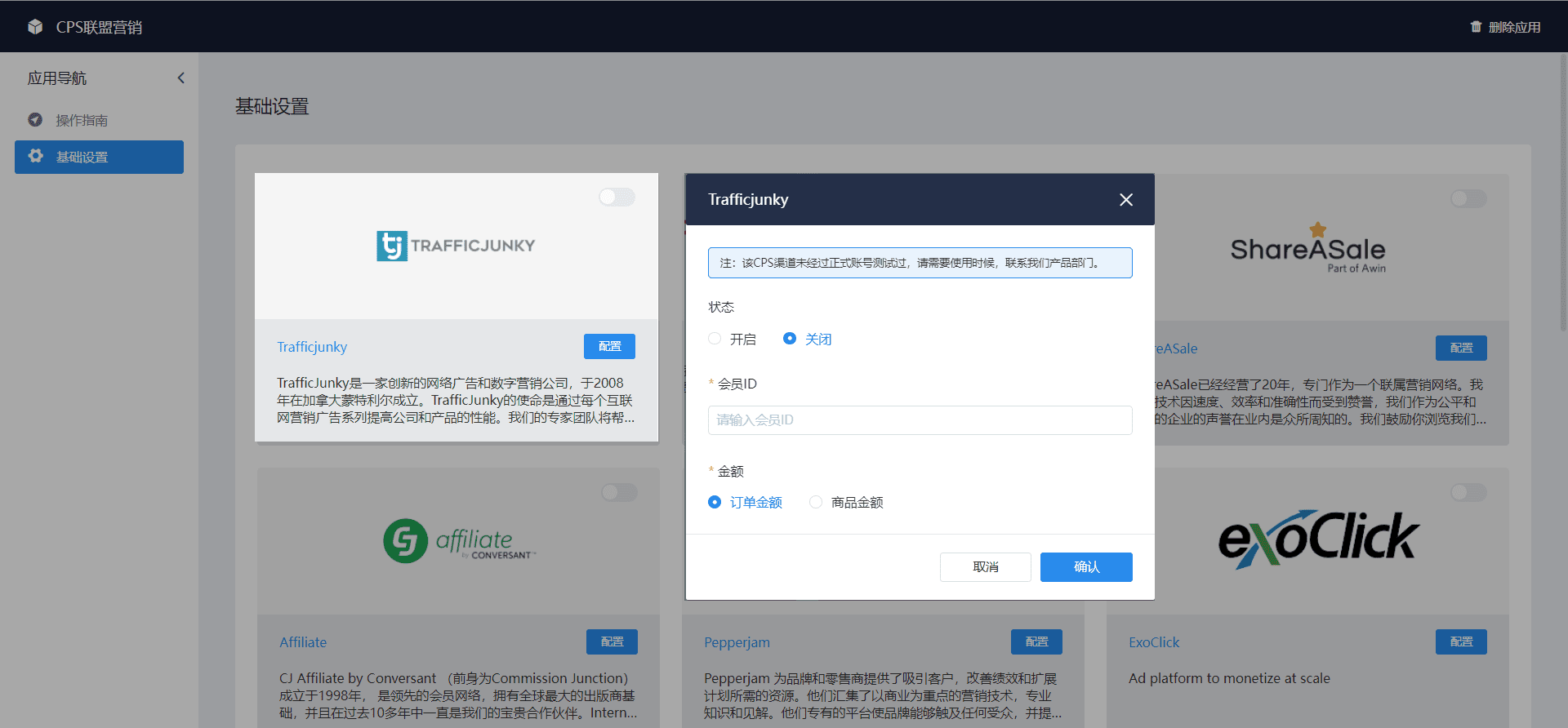The height and width of the screenshot is (728, 1568).
Task: Select the 基础设置 menu item
Action: click(99, 157)
